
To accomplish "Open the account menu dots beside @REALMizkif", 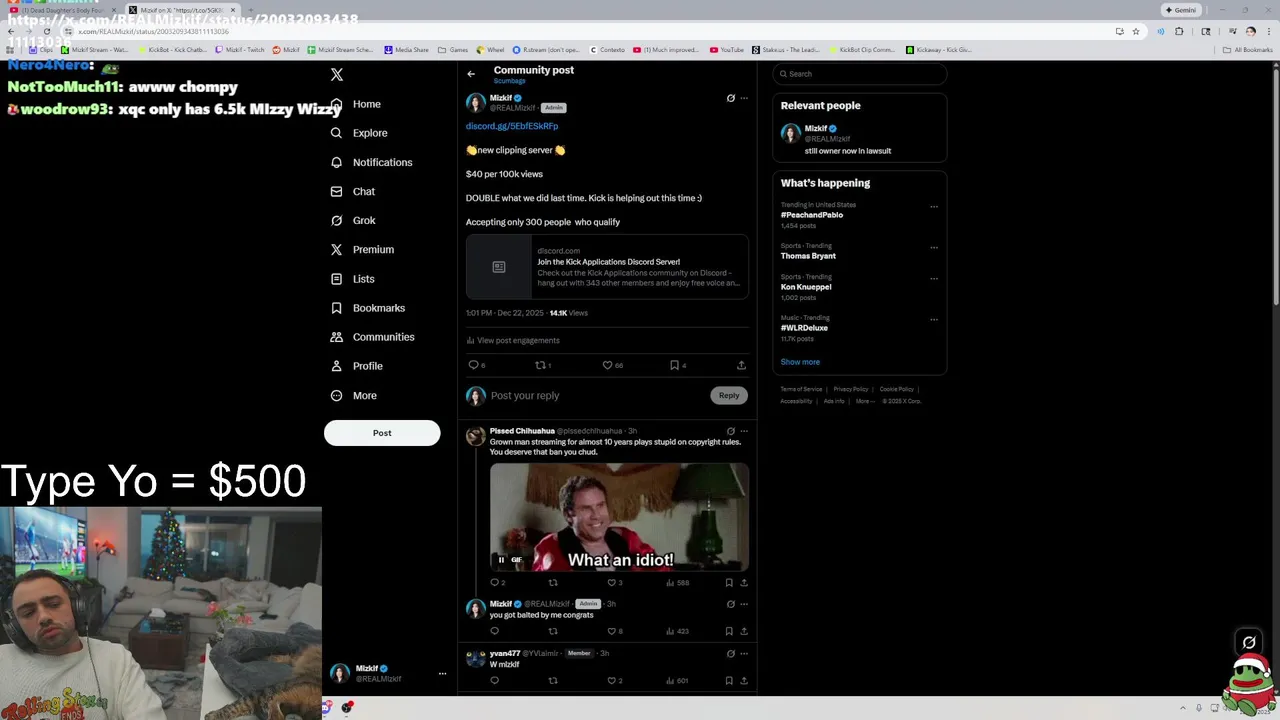I will coord(442,673).
